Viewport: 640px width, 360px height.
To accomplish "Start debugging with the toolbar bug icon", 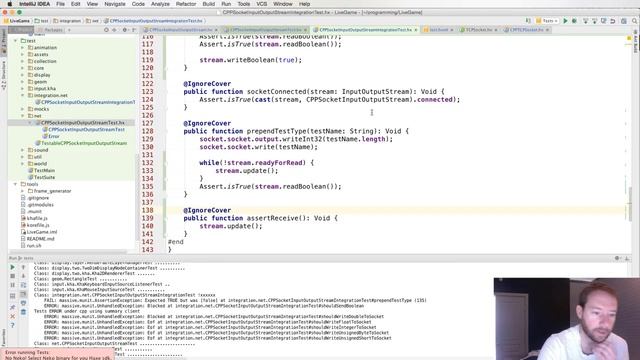I will click(574, 21).
